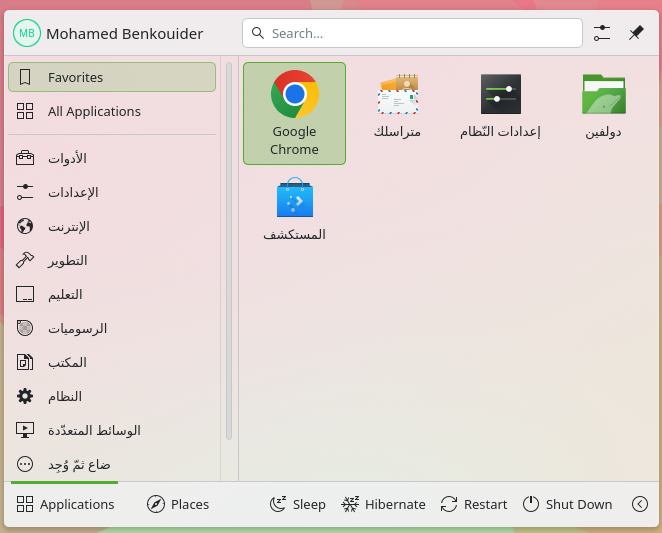Viewport: 662px width, 533px height.
Task: Select All Applications category
Action: click(112, 111)
